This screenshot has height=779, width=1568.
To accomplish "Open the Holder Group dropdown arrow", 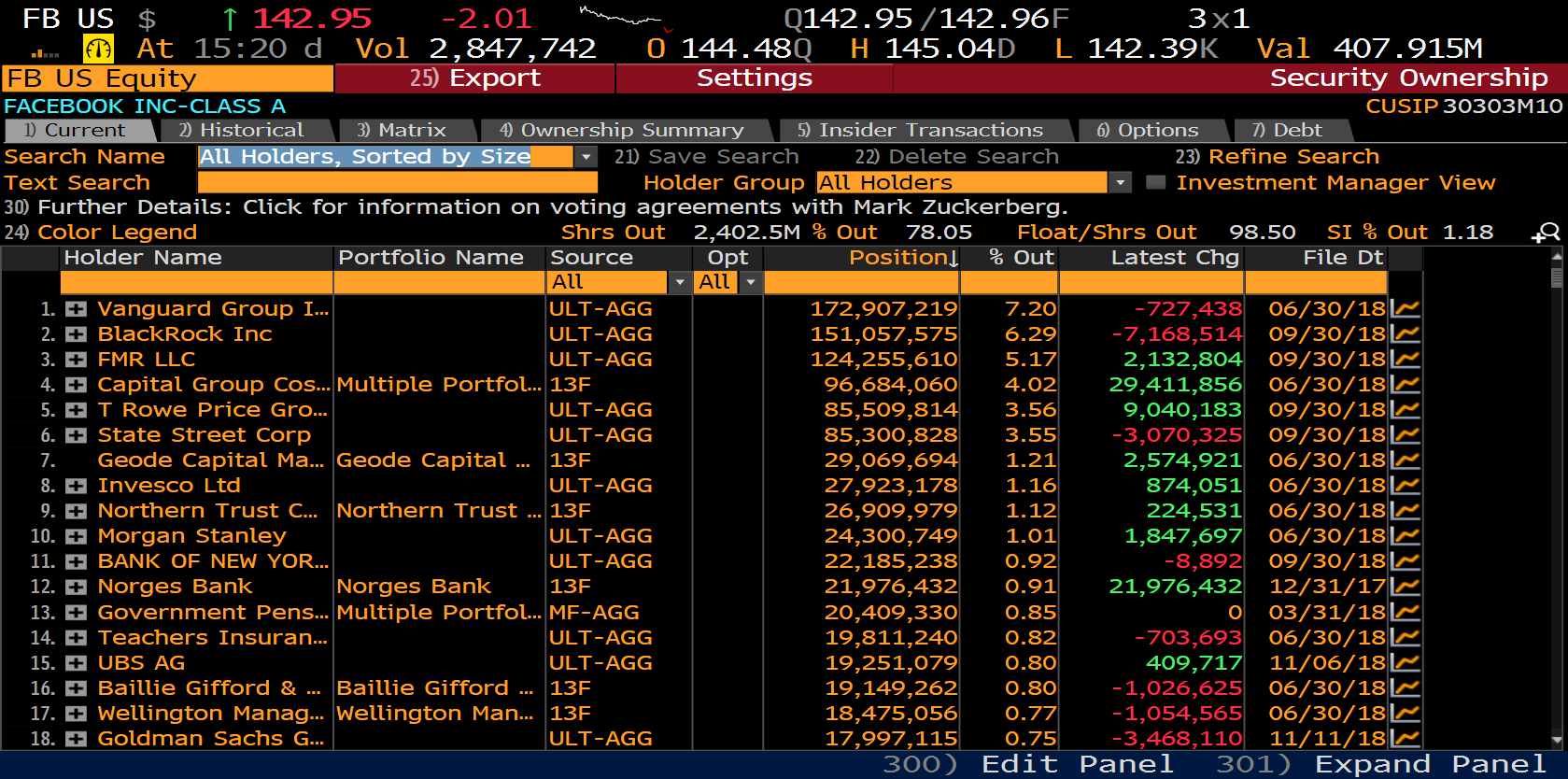I will [1120, 183].
